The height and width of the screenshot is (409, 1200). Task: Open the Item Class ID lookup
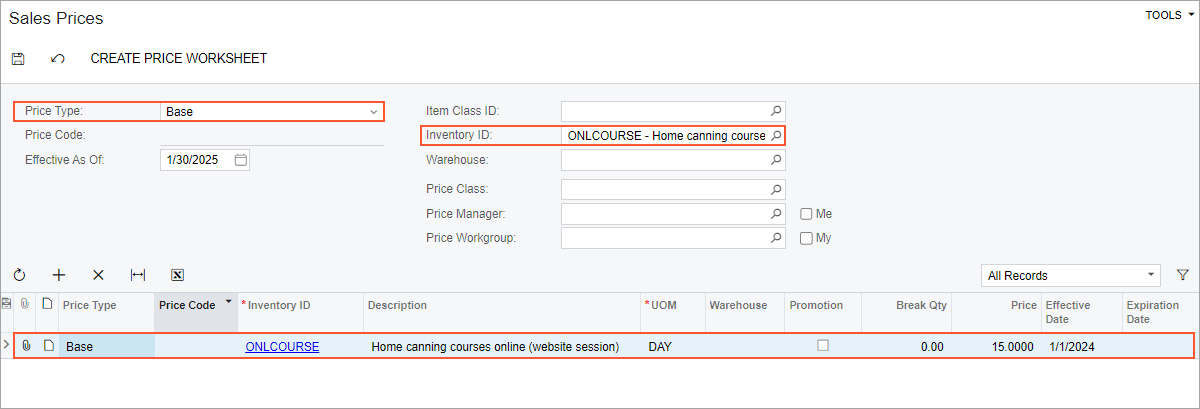point(776,110)
